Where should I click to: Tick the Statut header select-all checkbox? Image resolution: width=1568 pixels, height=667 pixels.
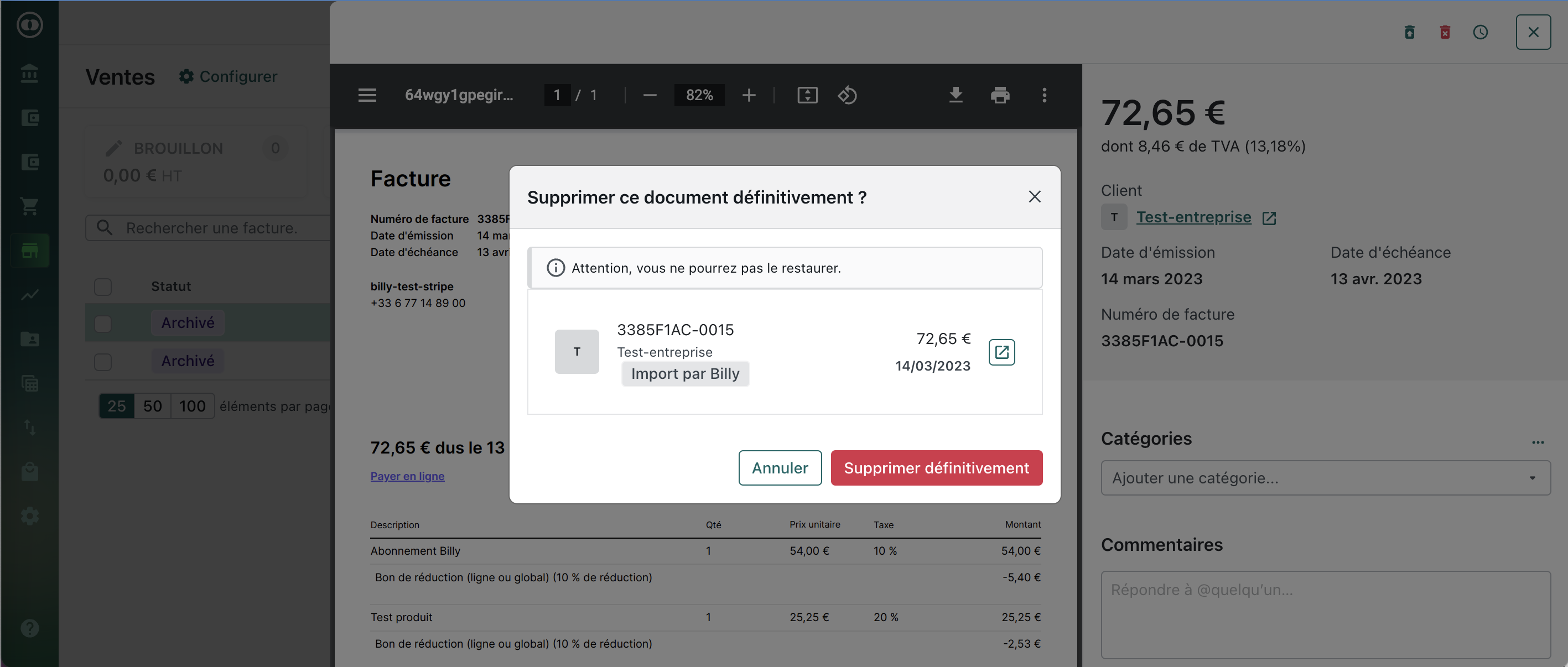point(103,286)
